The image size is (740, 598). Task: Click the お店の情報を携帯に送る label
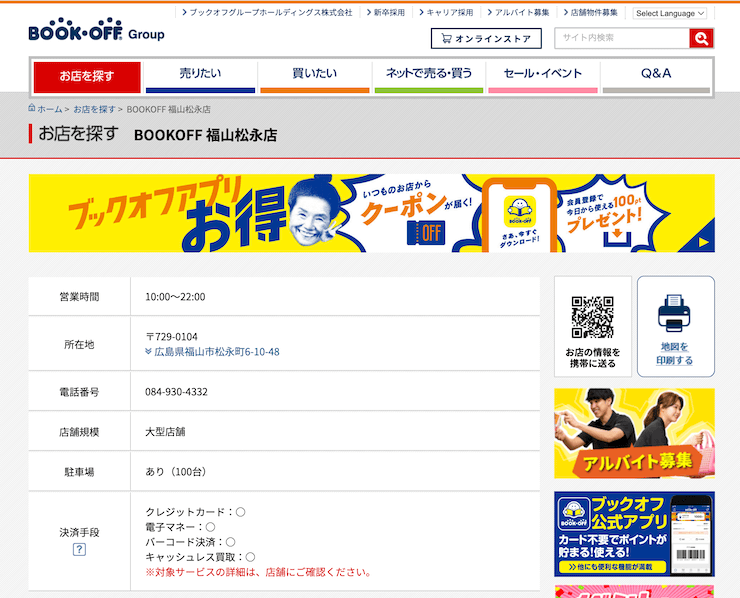pyautogui.click(x=592, y=358)
